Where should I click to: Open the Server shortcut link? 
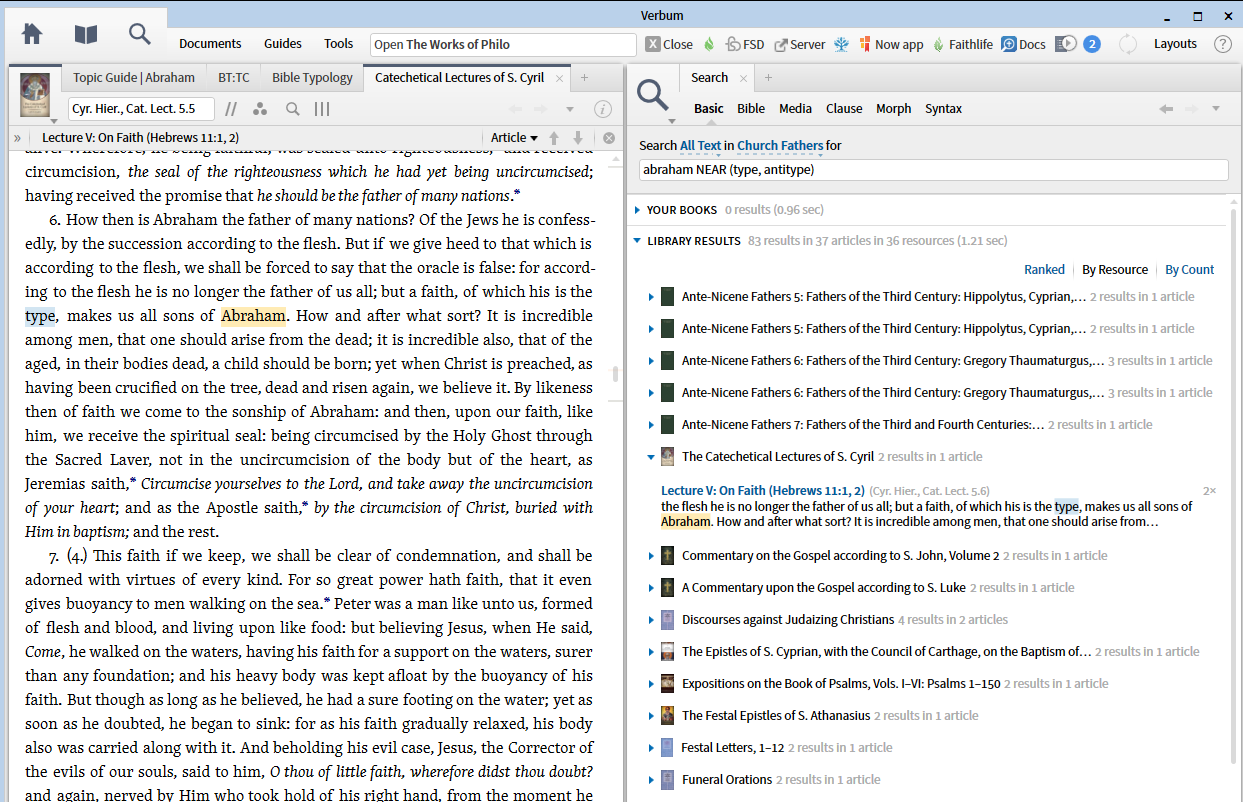799,44
